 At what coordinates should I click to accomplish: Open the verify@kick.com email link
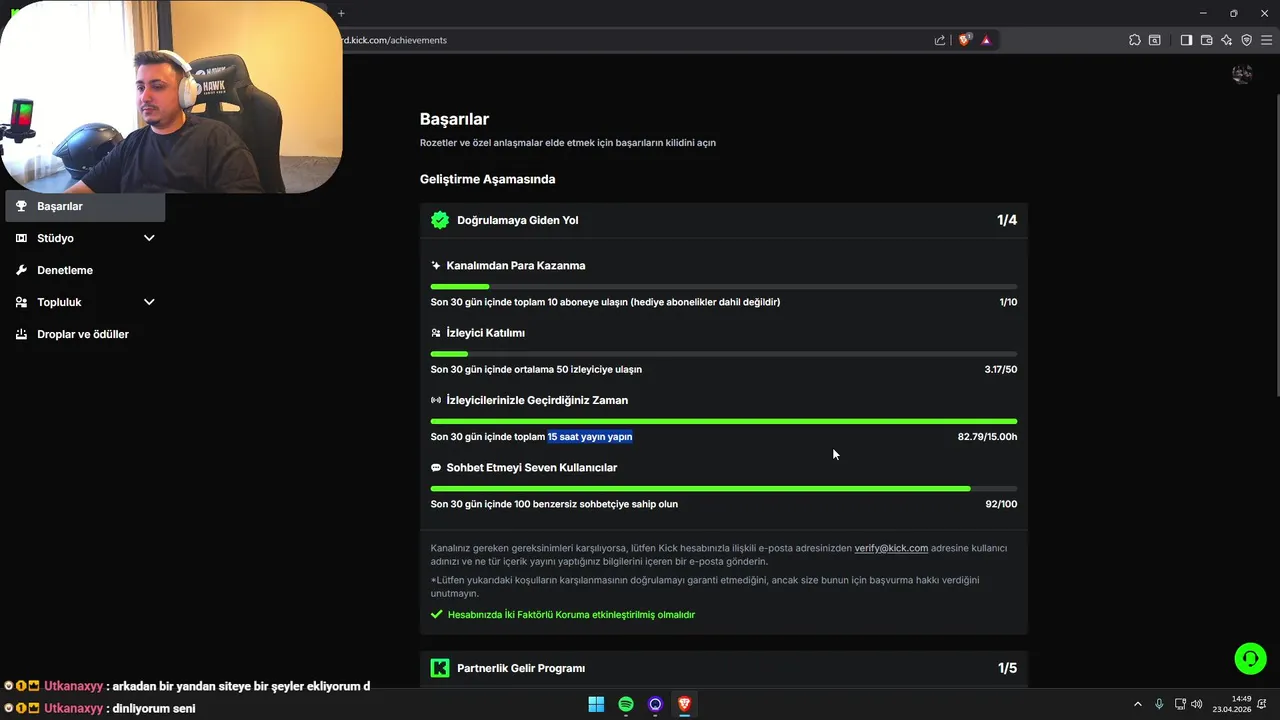(891, 548)
